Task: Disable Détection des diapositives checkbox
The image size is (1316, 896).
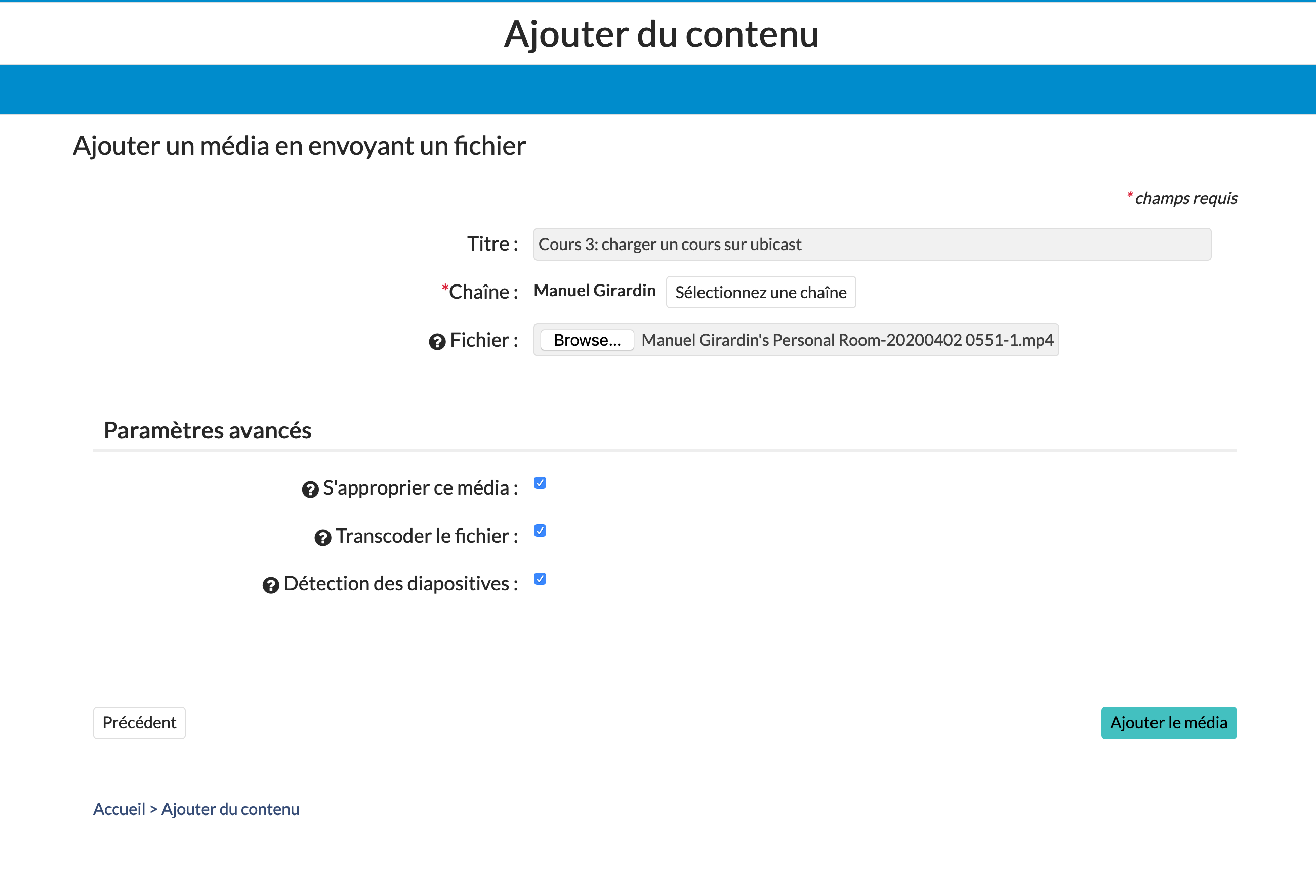Action: (x=540, y=579)
